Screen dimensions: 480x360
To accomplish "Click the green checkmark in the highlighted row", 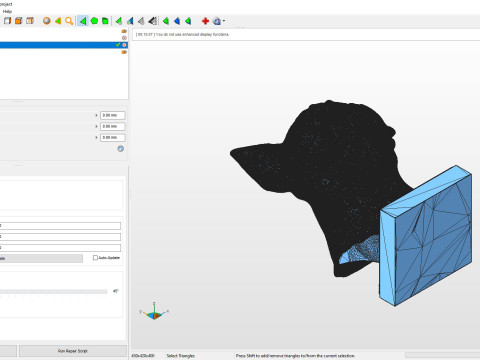I will (x=118, y=45).
